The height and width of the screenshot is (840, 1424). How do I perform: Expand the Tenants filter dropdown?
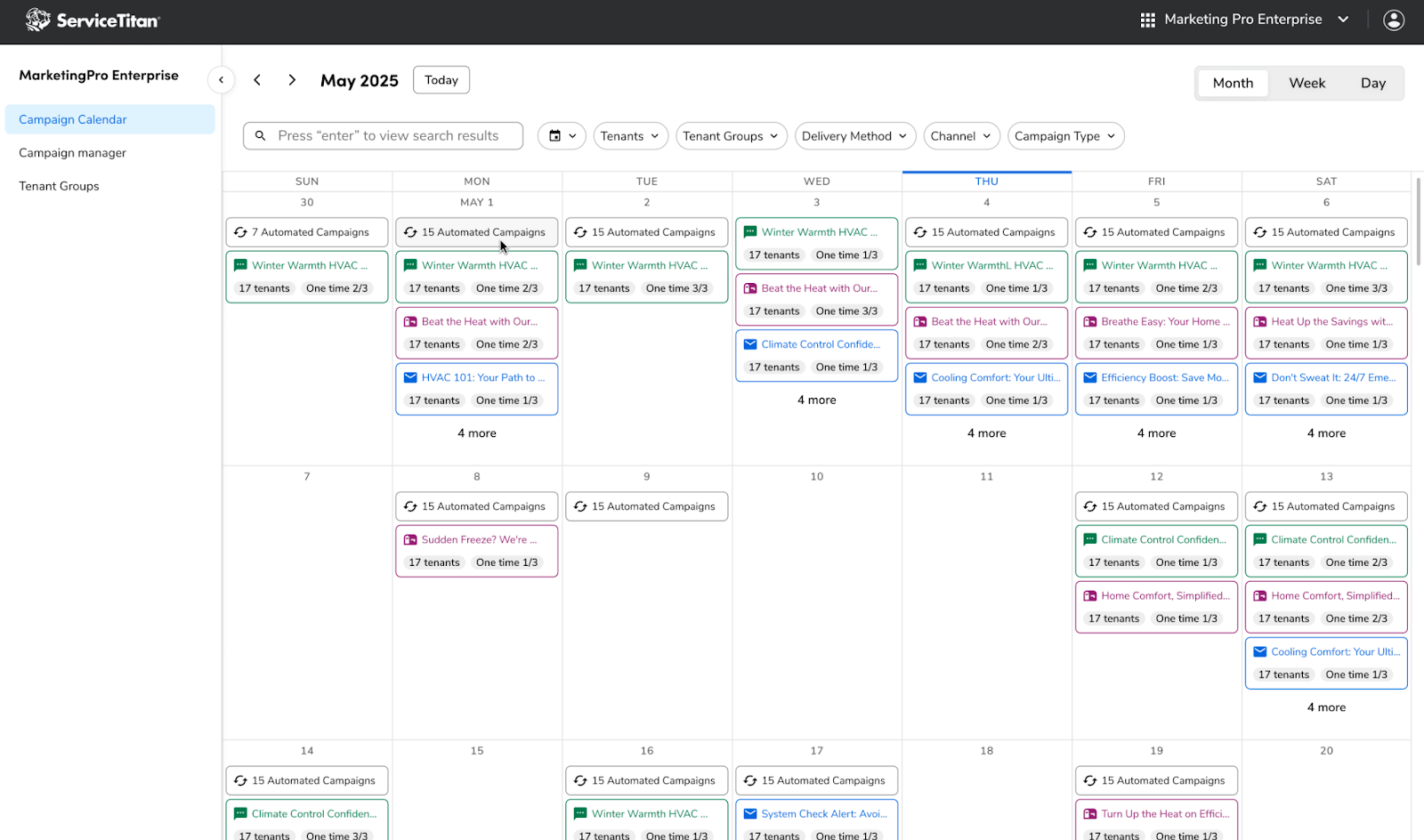point(631,136)
